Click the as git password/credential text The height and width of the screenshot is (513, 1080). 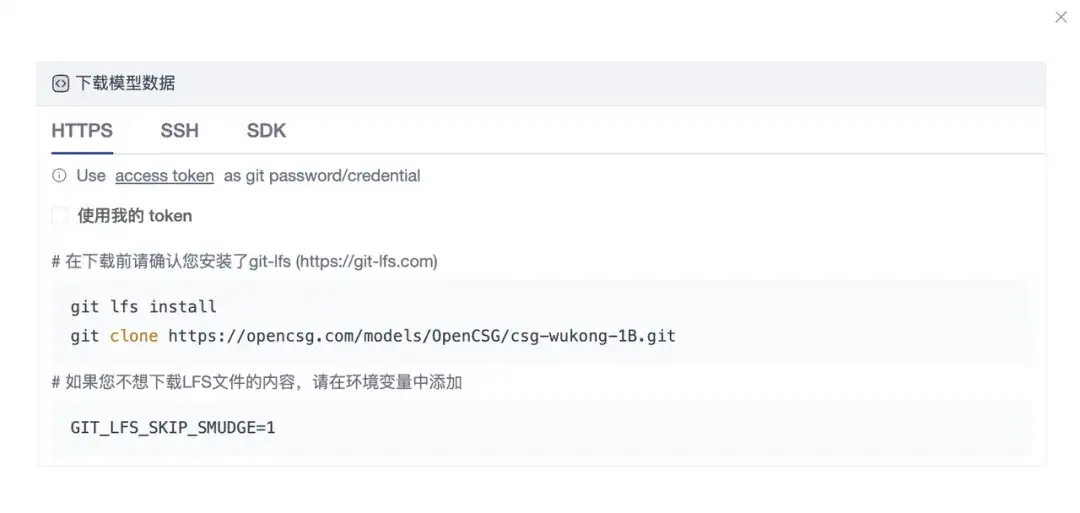[x=322, y=176]
